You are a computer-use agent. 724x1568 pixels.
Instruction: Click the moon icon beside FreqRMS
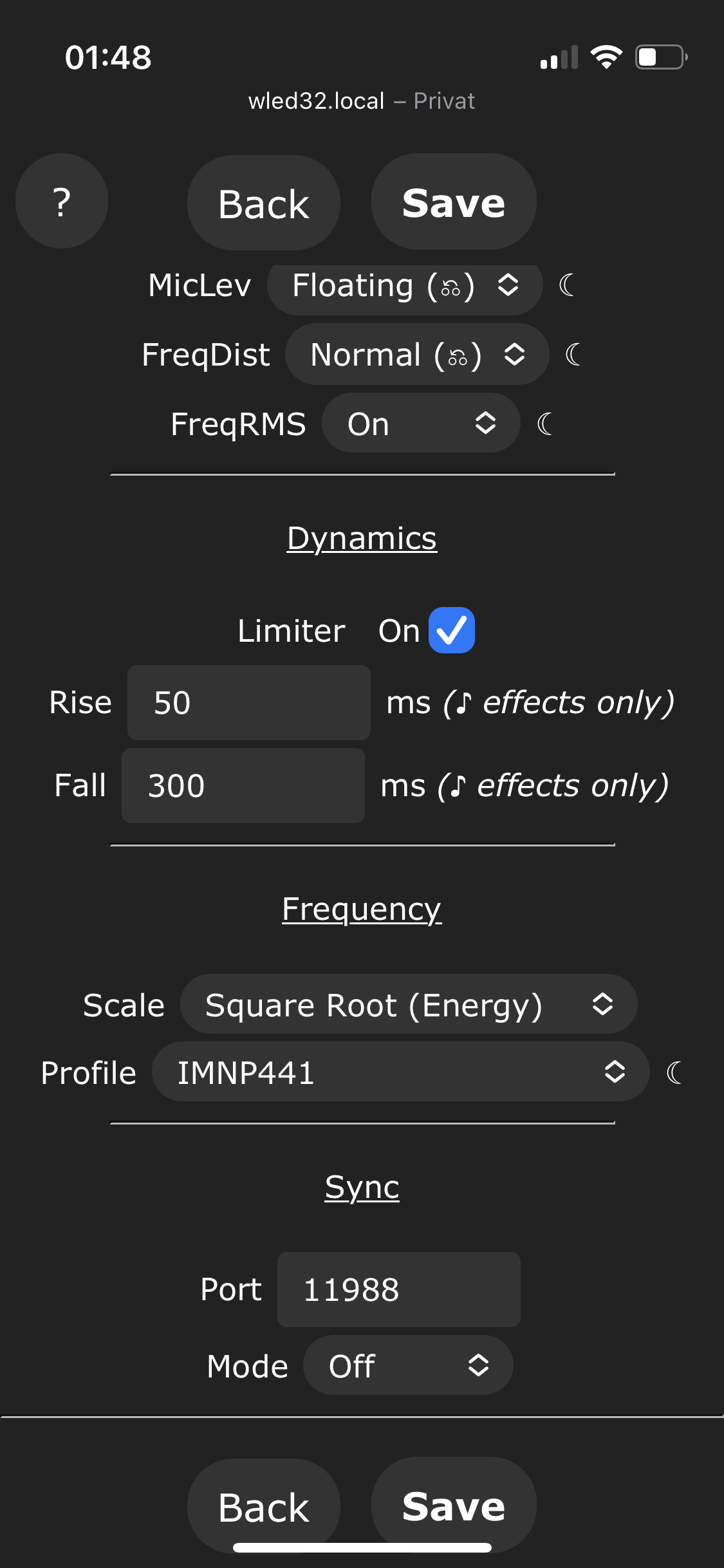tap(545, 424)
